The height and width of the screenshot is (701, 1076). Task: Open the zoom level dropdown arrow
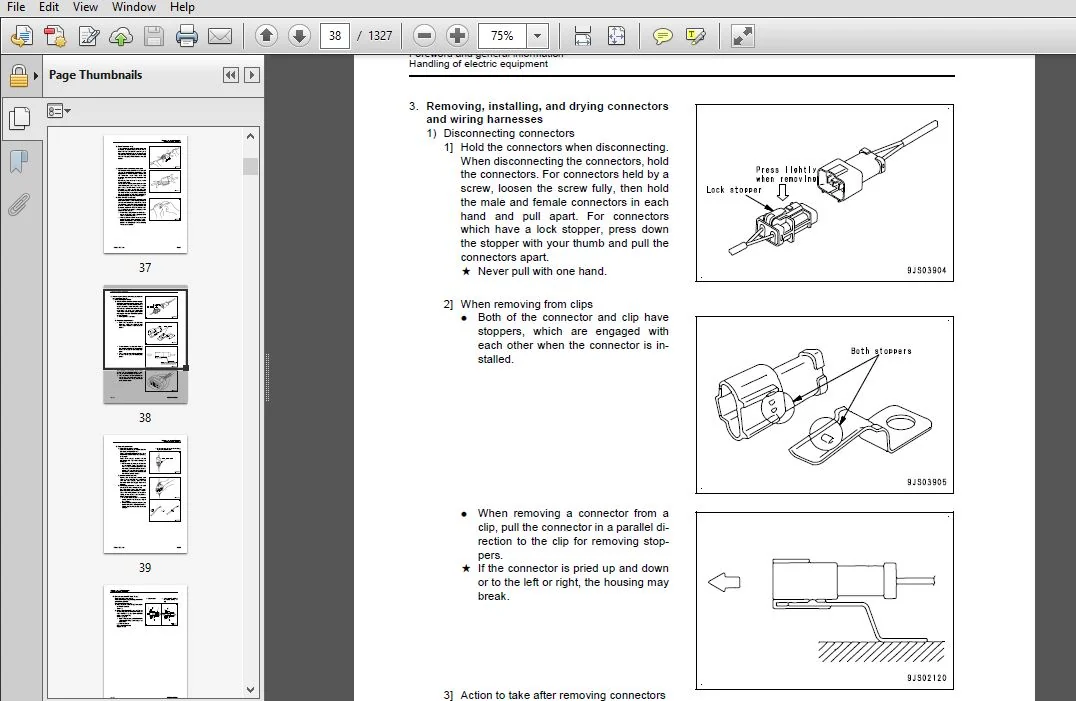pyautogui.click(x=537, y=36)
